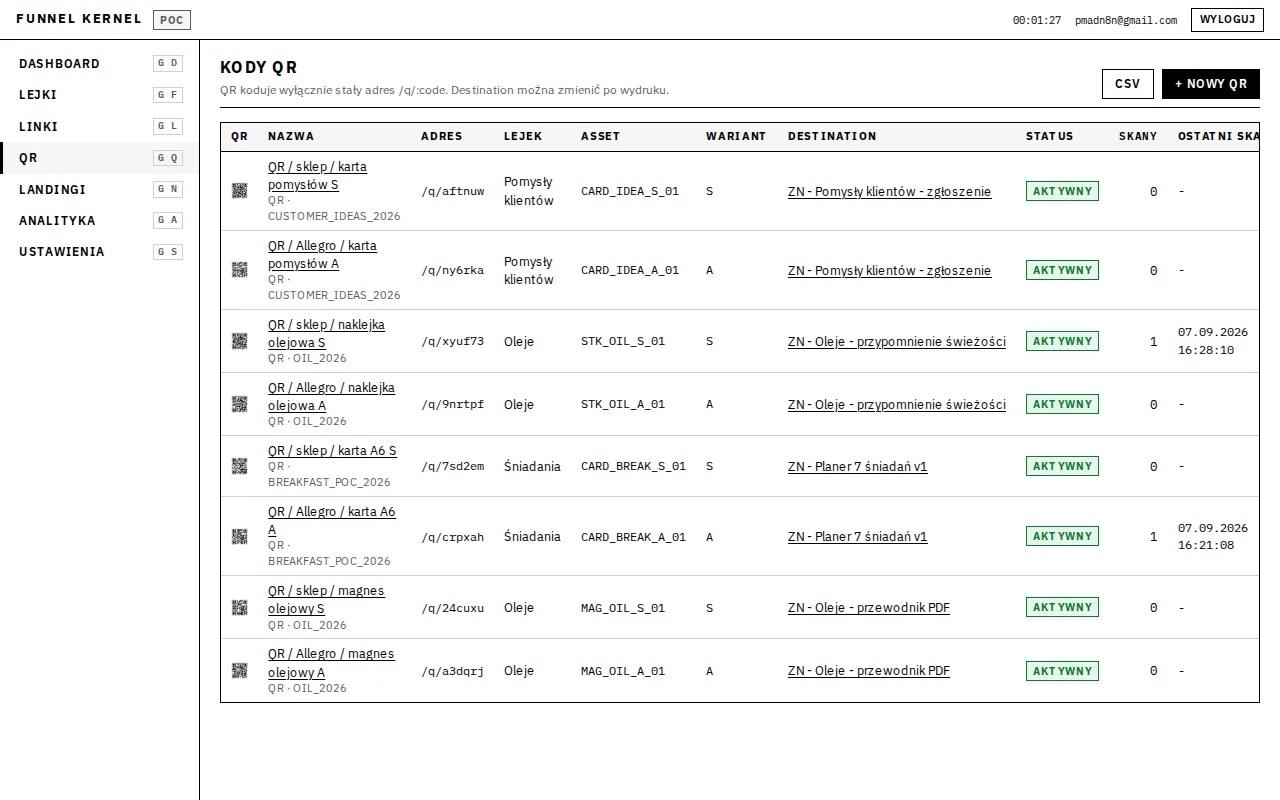Viewport: 1280px width, 800px height.
Task: Click AKTYWNY status badge in xyuf73 row
Action: pos(1062,341)
